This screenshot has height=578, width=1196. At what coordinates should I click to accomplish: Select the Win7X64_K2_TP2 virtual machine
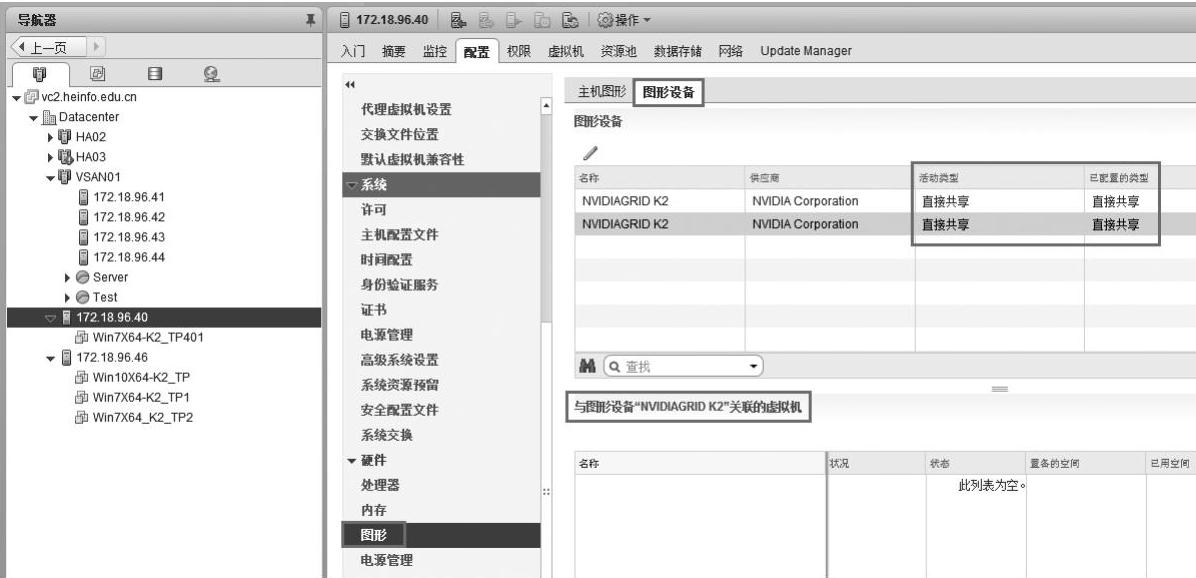pyautogui.click(x=143, y=417)
